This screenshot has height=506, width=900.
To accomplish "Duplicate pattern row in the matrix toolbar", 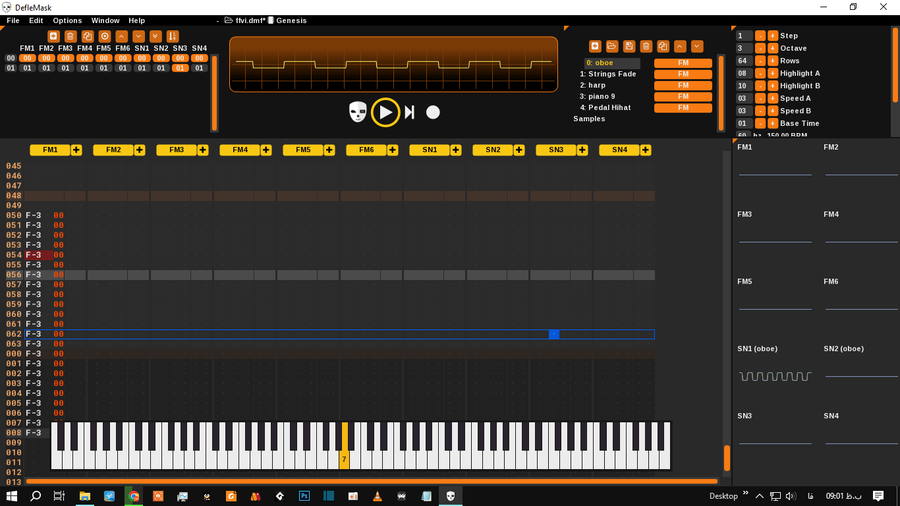I will [87, 36].
